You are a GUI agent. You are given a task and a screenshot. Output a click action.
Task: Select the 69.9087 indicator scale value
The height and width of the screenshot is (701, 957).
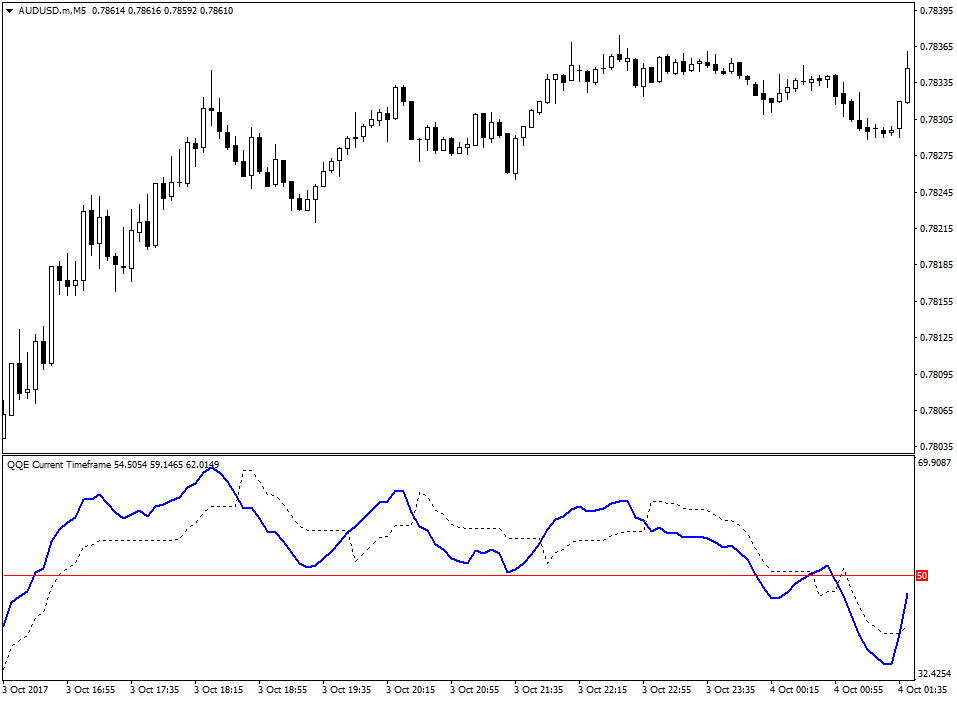[x=932, y=461]
